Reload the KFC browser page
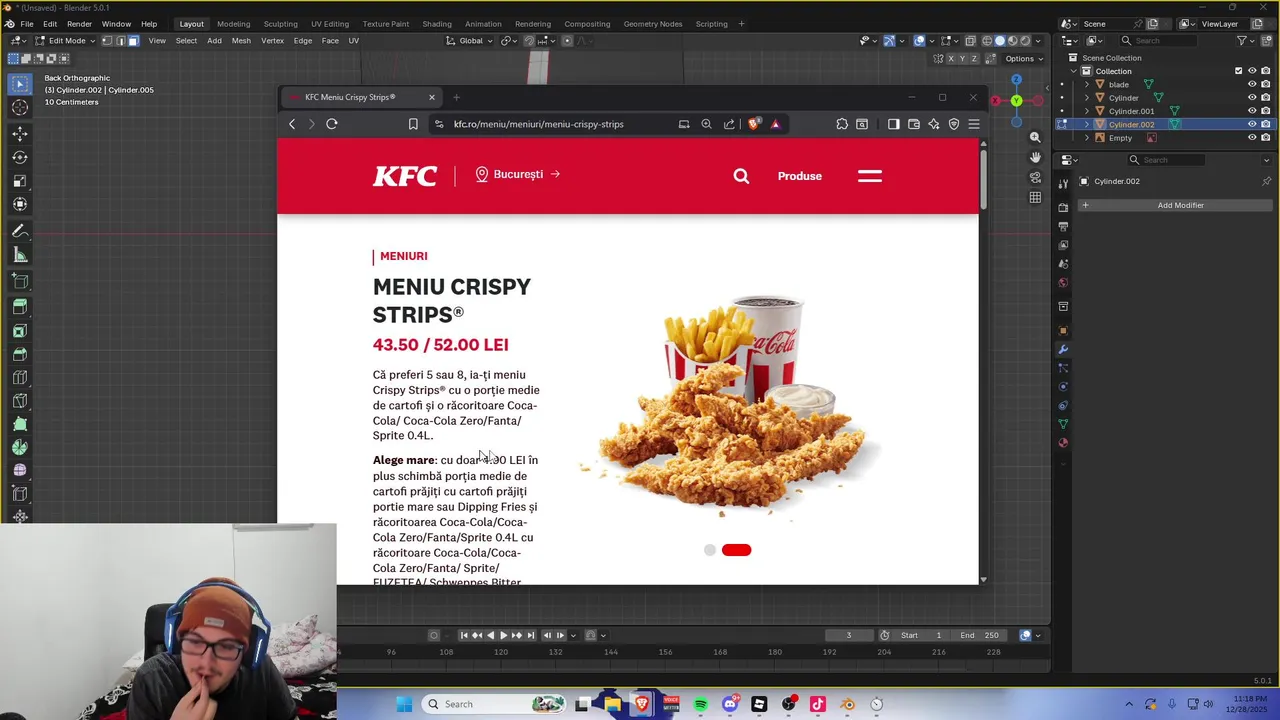1280x720 pixels. coord(332,124)
